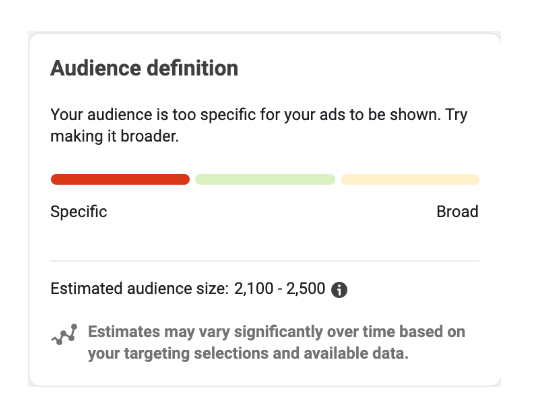Click "your targeting selections and available data." line
Viewport: 541px width, 405px height.
click(x=248, y=354)
